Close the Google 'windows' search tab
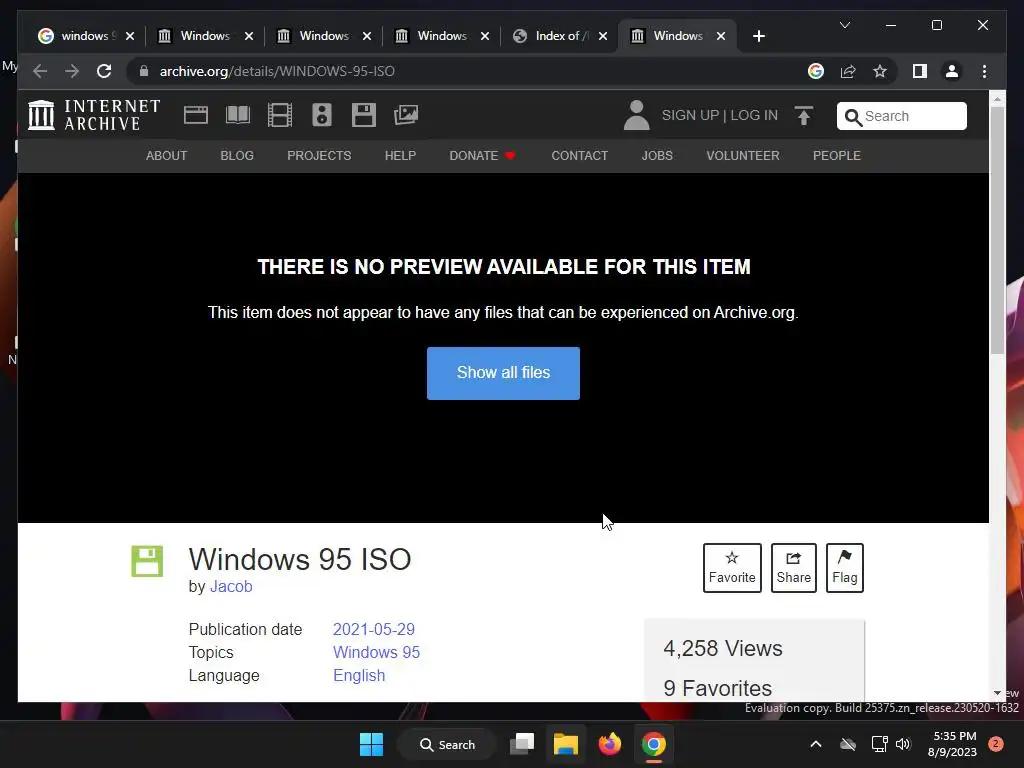 130,36
